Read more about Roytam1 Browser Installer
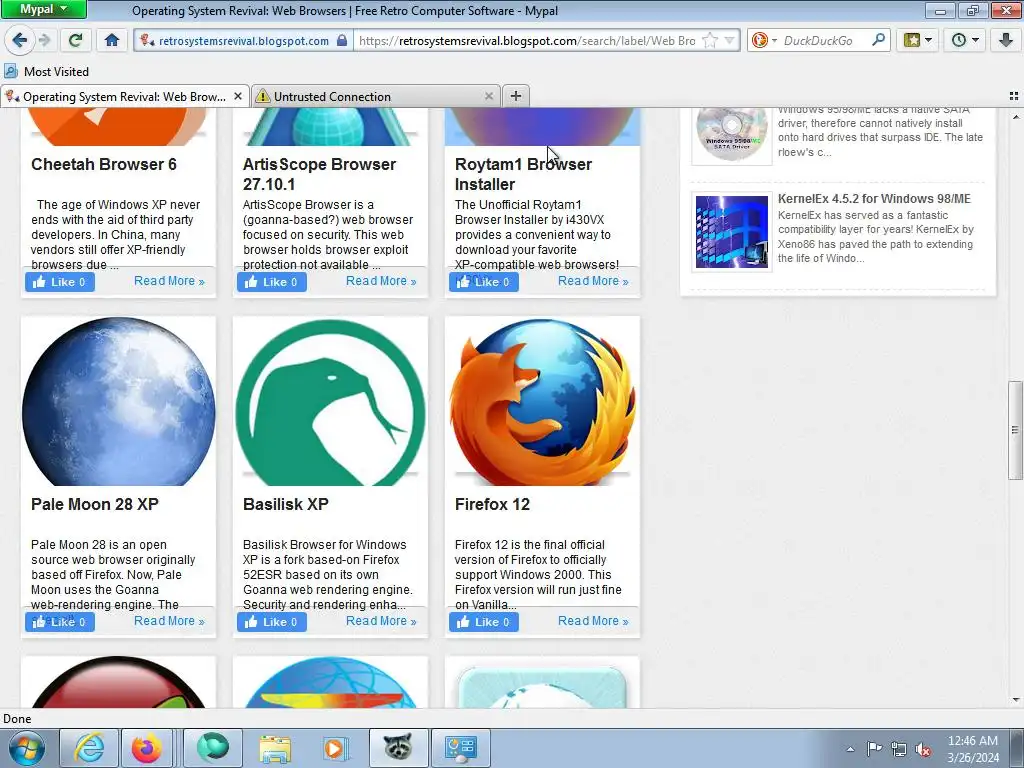This screenshot has width=1024, height=768. point(593,281)
